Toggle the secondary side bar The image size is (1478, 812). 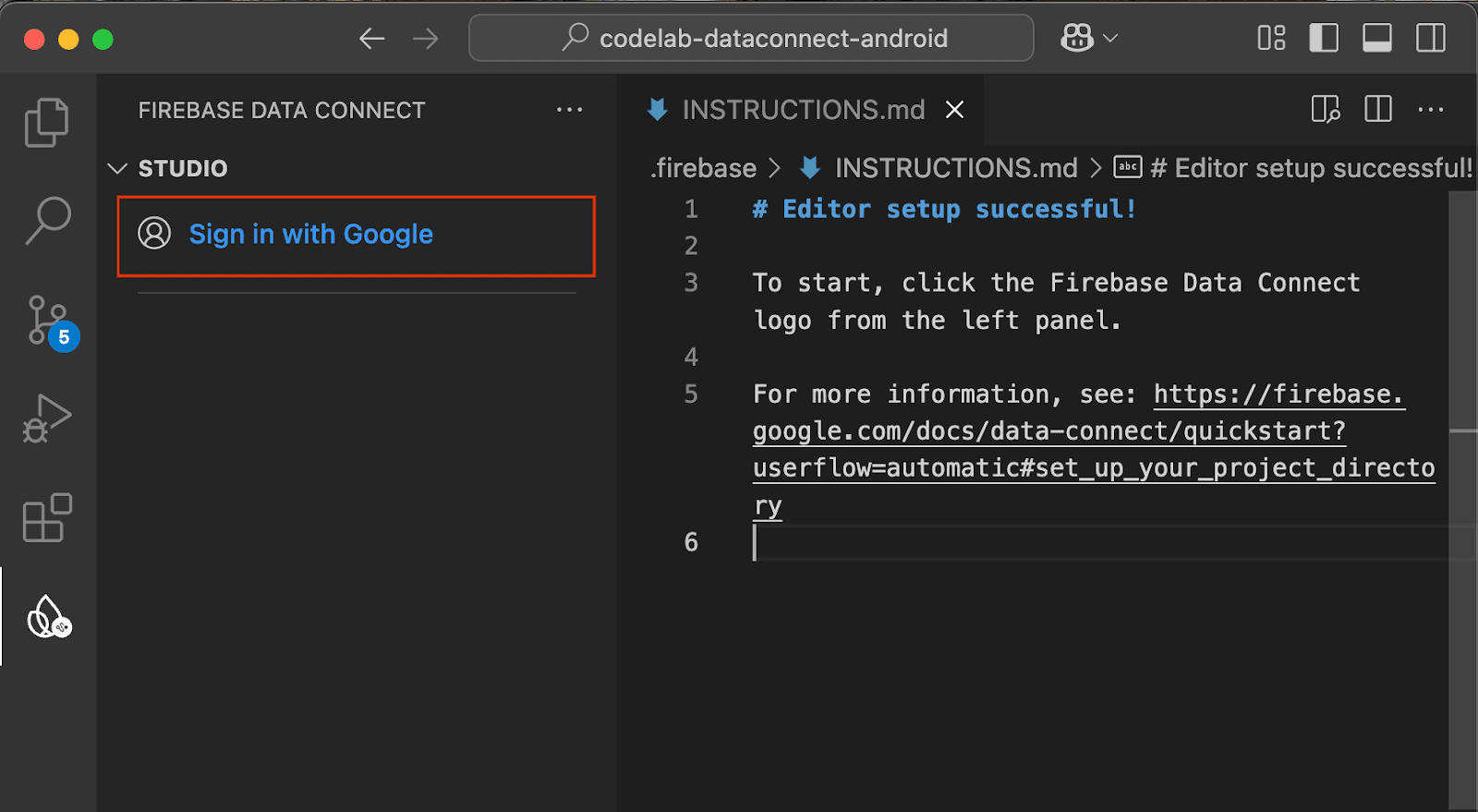click(1430, 38)
